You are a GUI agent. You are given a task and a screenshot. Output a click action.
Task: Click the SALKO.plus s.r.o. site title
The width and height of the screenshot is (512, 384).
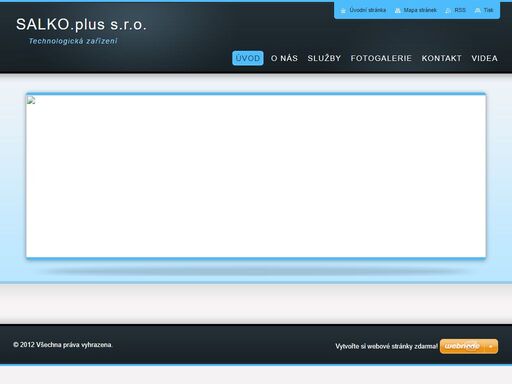pyautogui.click(x=81, y=25)
